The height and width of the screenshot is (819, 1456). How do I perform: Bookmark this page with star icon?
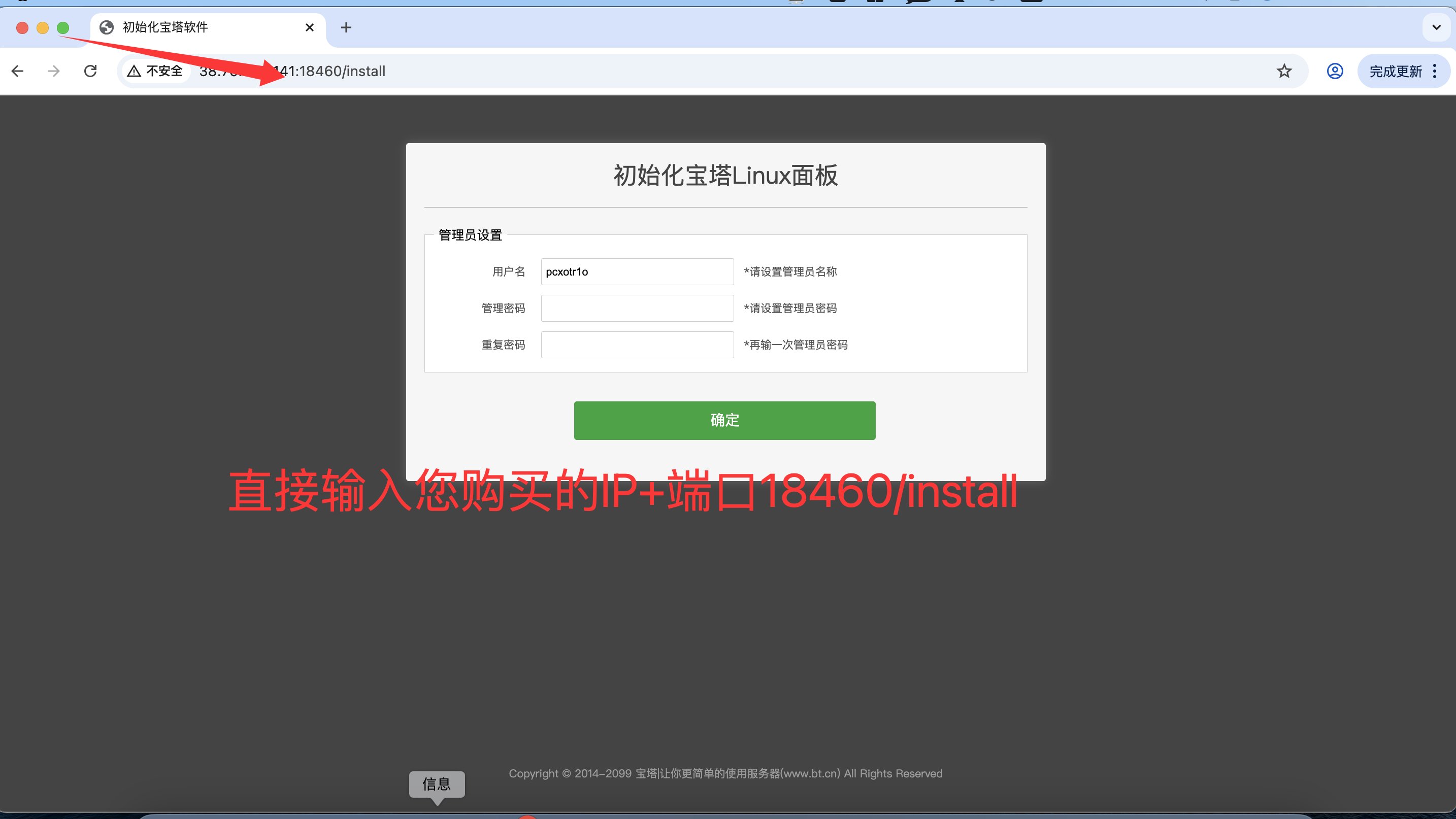tap(1283, 71)
